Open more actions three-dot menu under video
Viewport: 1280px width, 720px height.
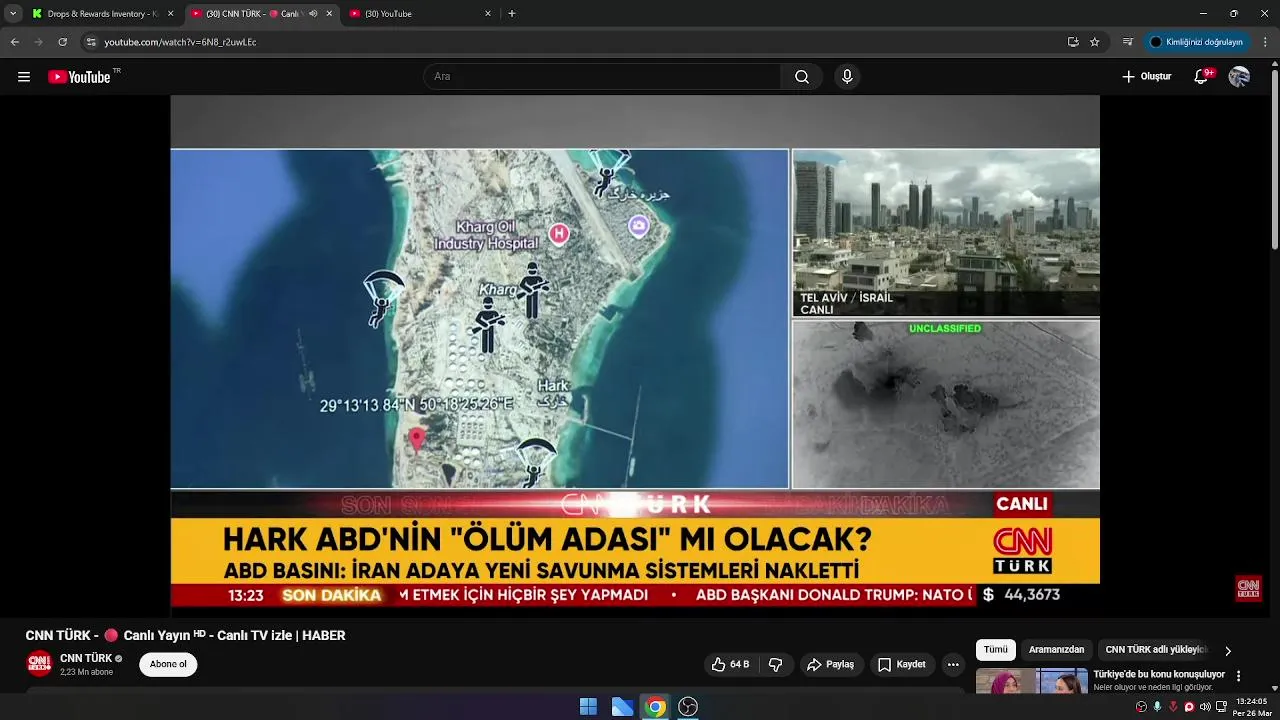tap(953, 665)
